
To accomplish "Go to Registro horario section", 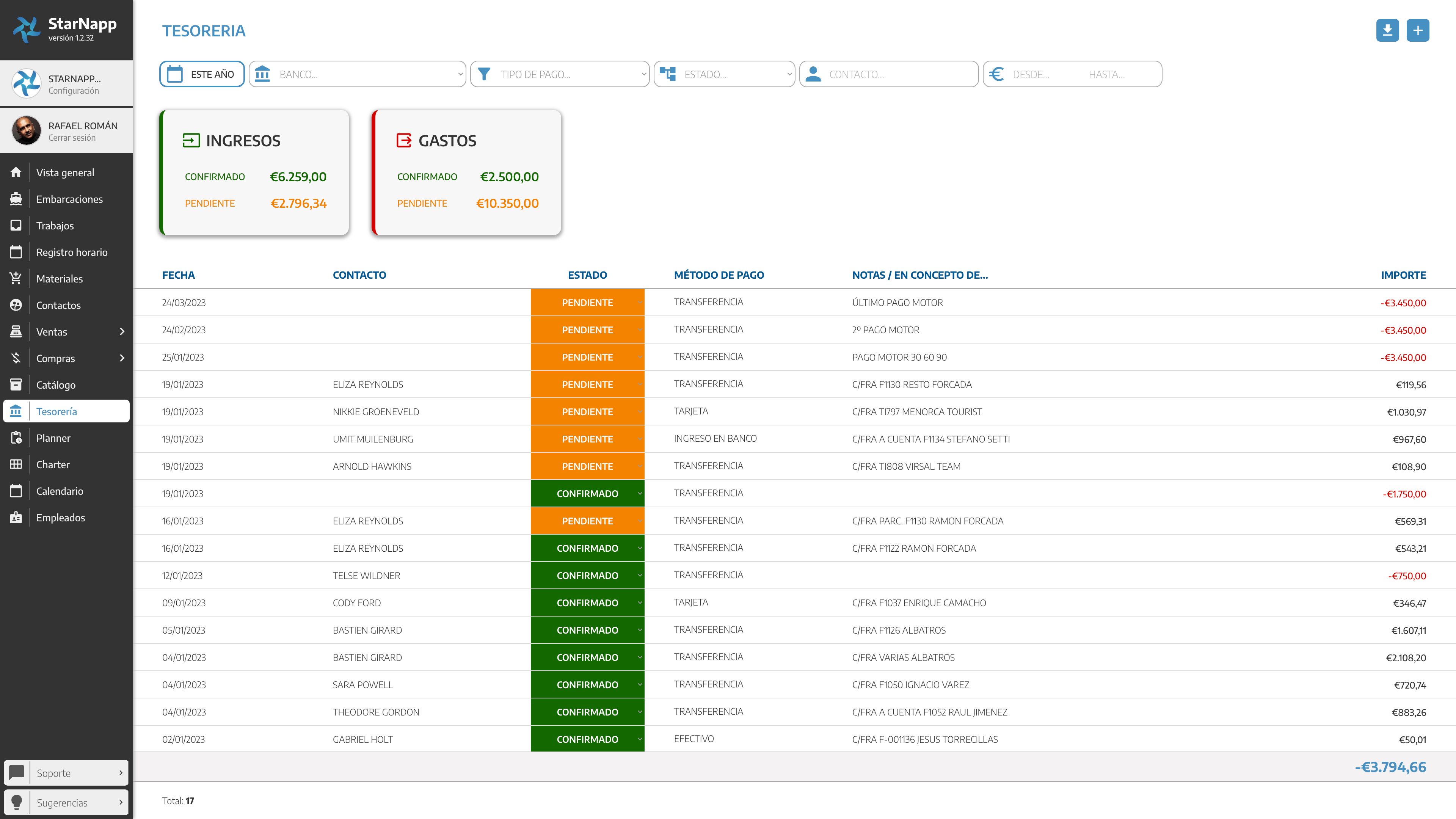I will (x=71, y=252).
